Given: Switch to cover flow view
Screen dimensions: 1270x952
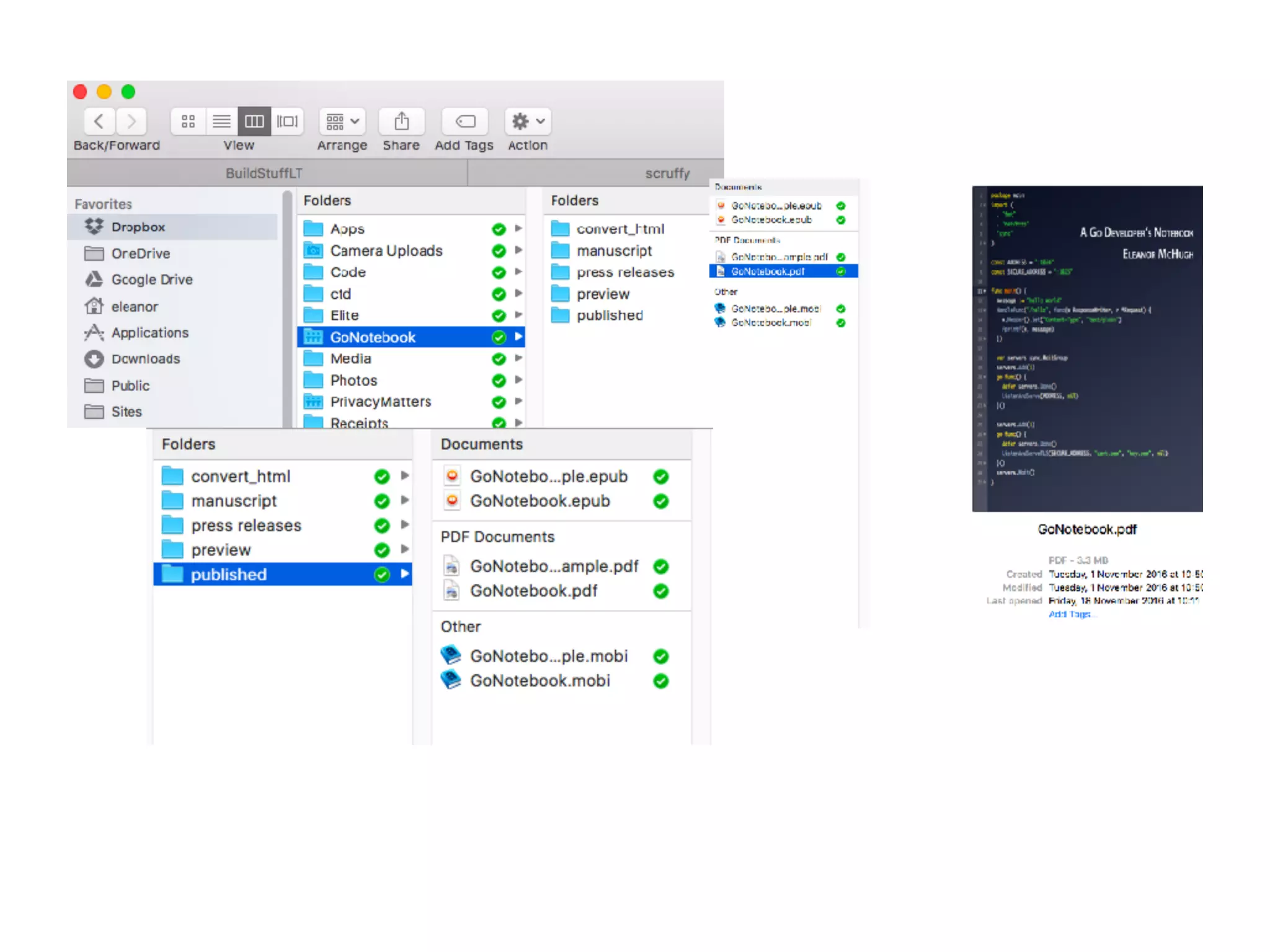Looking at the screenshot, I should point(287,121).
